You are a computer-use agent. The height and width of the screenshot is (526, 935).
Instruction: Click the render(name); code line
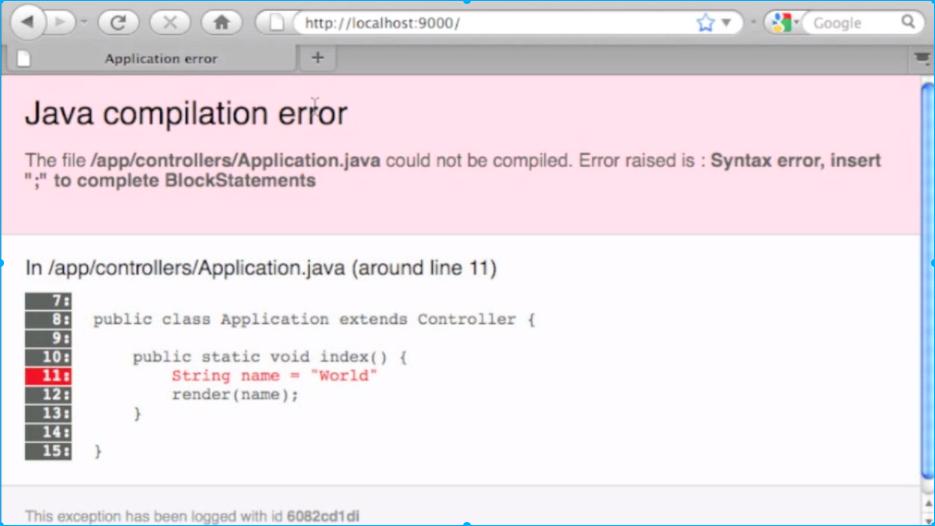[x=235, y=395]
